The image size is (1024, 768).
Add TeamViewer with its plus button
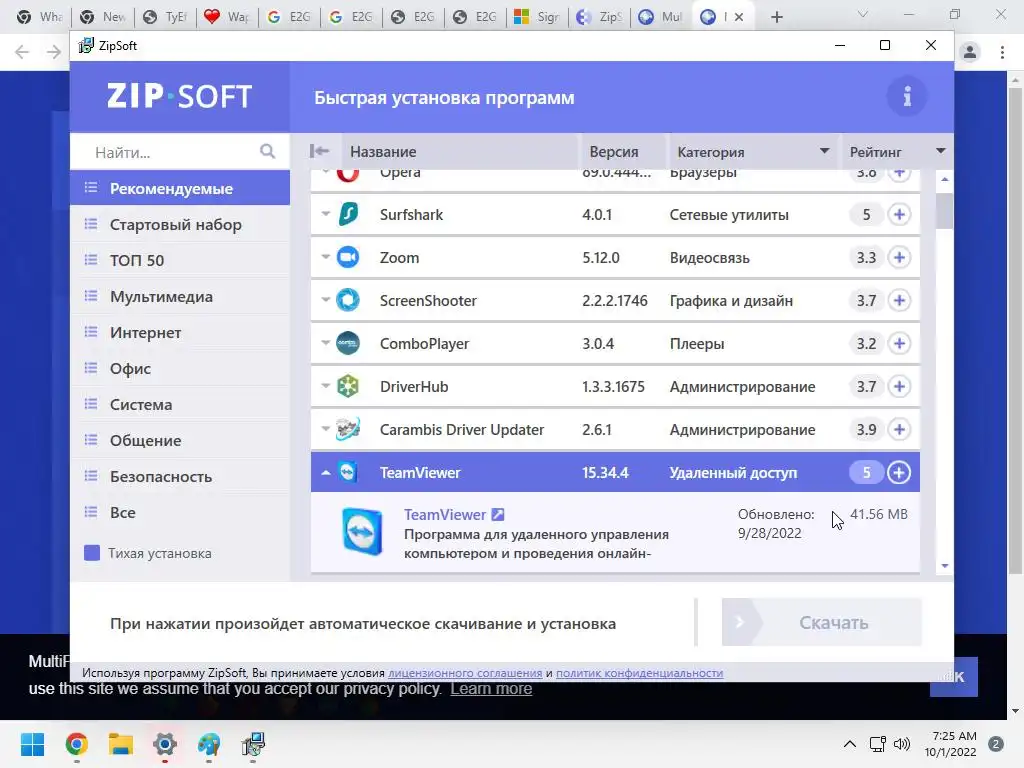click(899, 472)
